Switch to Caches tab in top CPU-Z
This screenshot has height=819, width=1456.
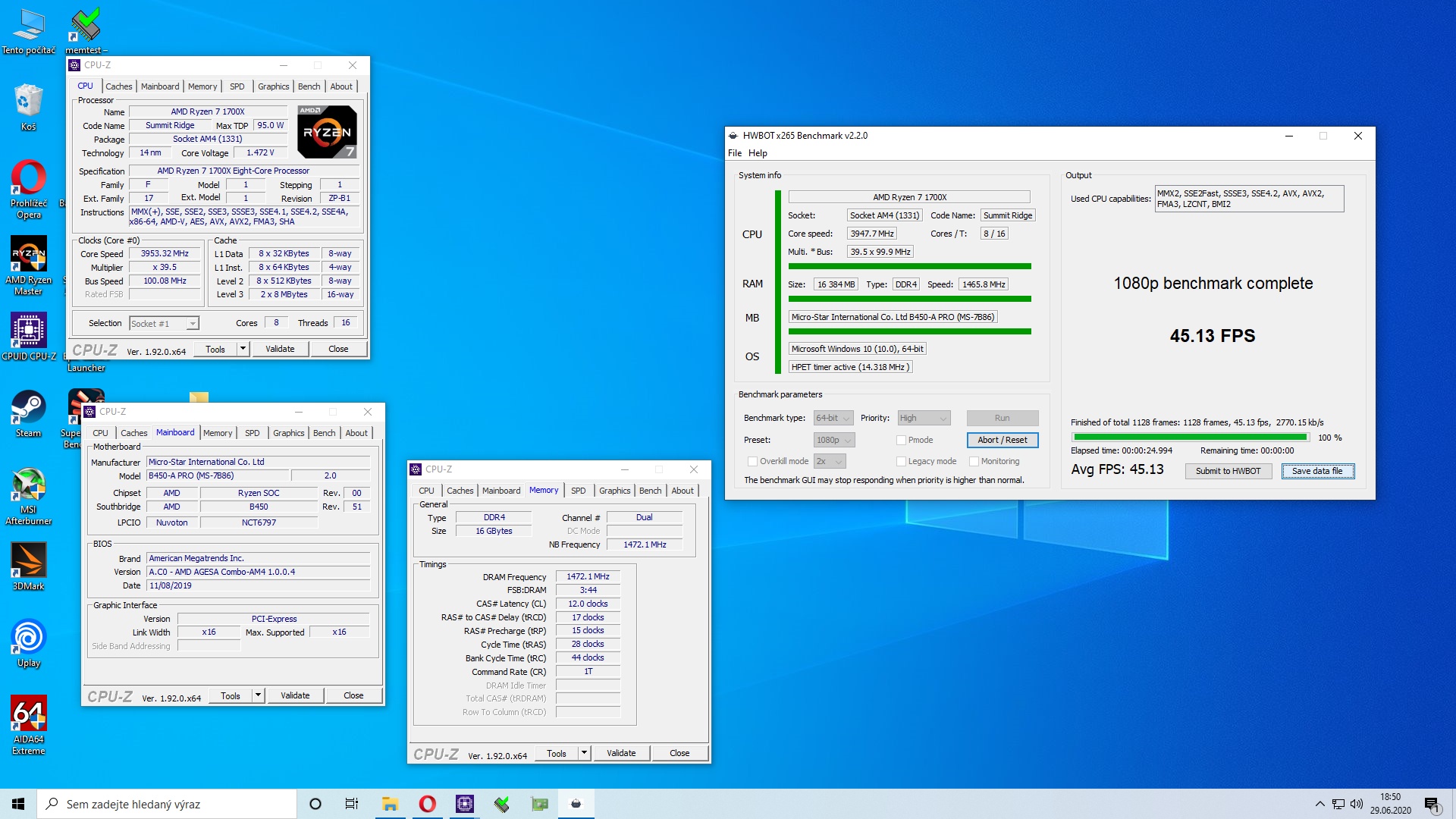click(x=118, y=86)
